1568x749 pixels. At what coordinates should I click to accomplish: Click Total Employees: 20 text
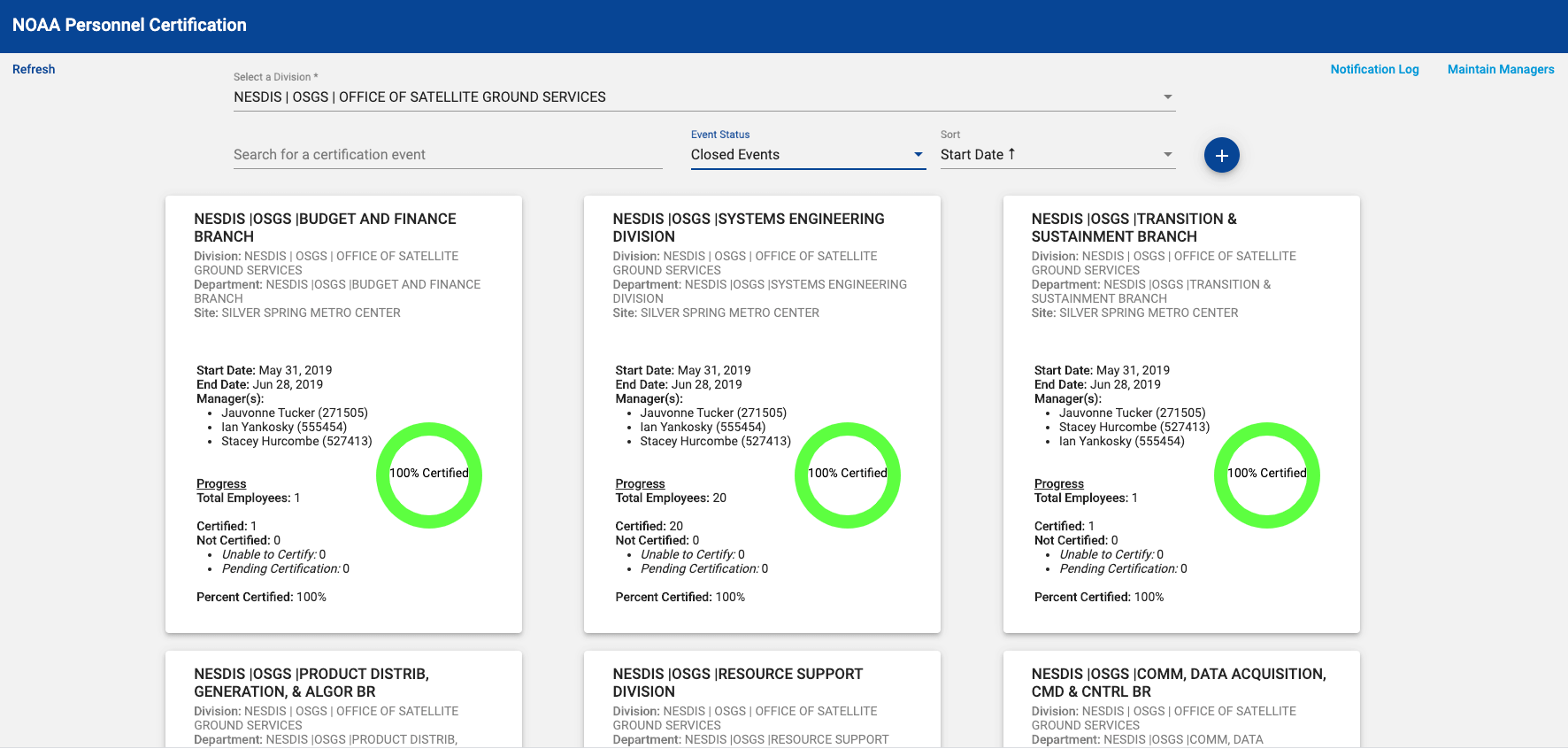(x=671, y=498)
